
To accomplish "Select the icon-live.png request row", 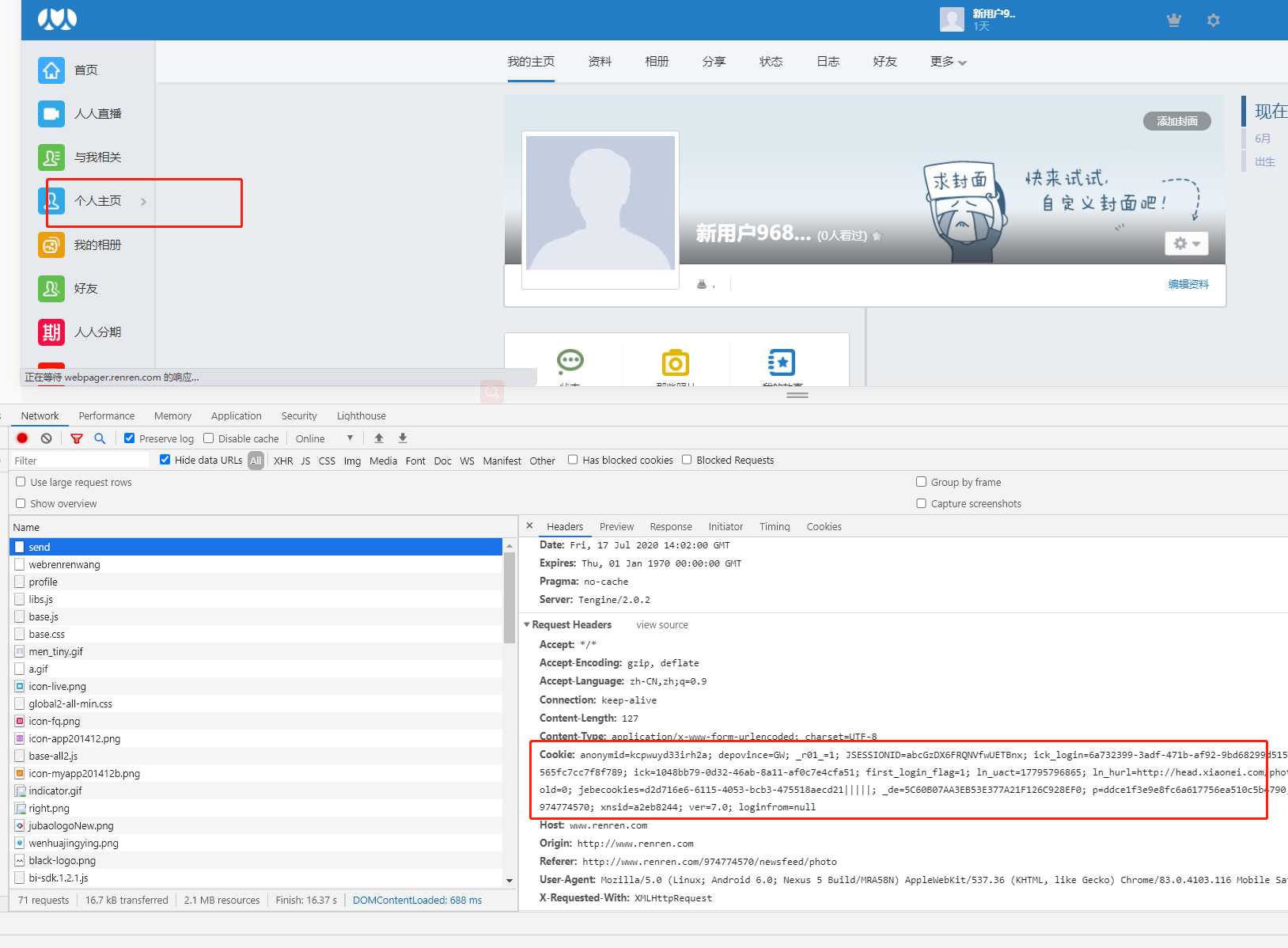I will click(256, 686).
